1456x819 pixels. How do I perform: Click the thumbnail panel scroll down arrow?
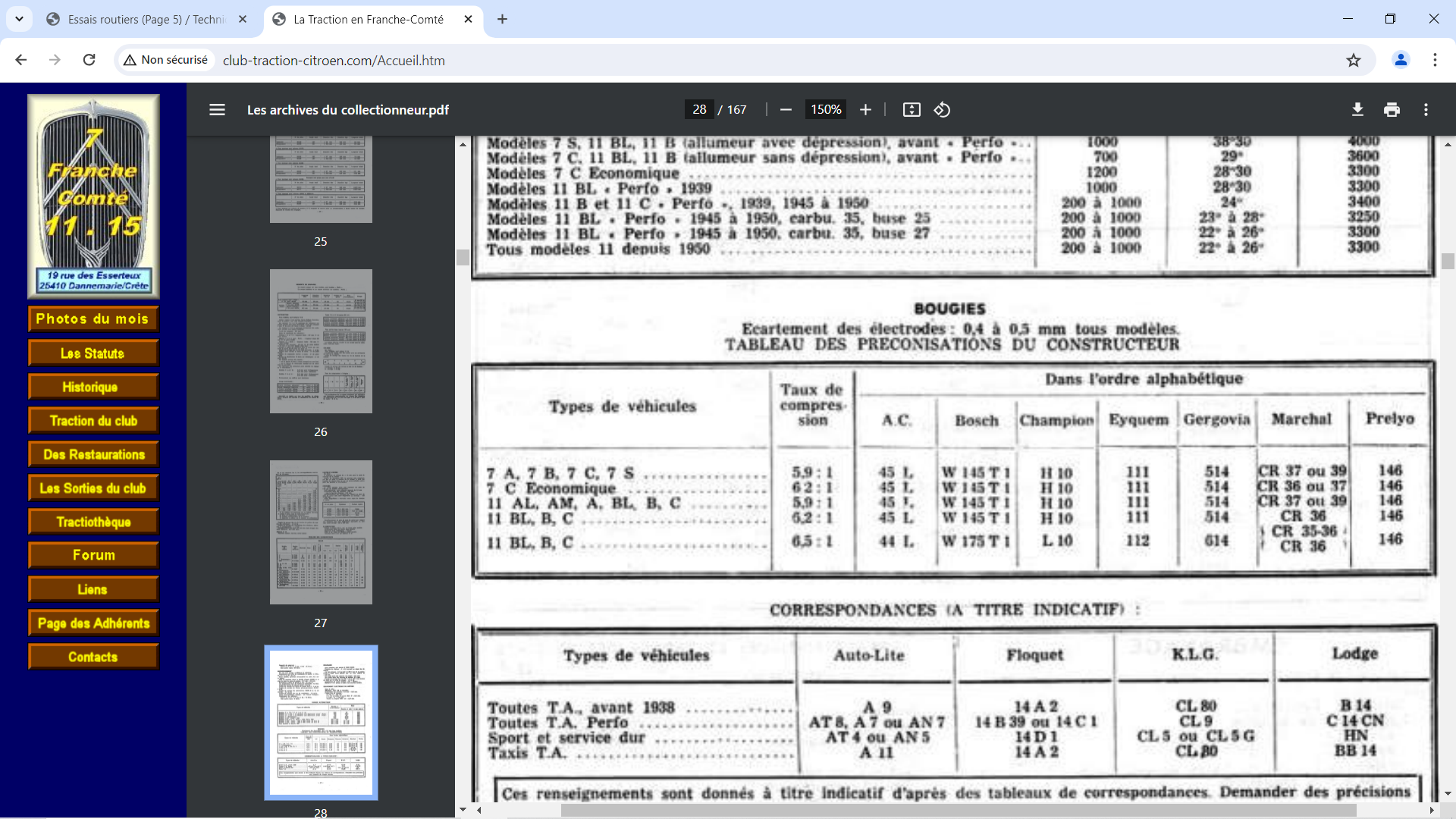[463, 810]
